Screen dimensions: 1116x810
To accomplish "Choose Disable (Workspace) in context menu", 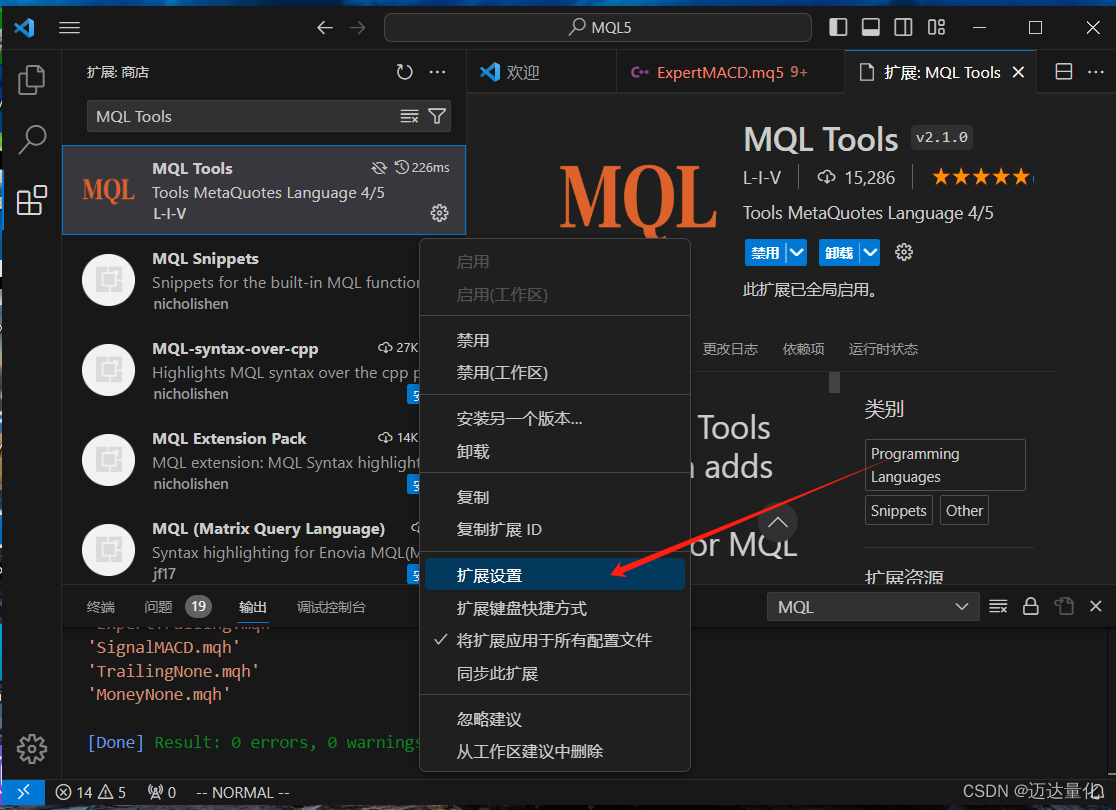I will [x=554, y=372].
